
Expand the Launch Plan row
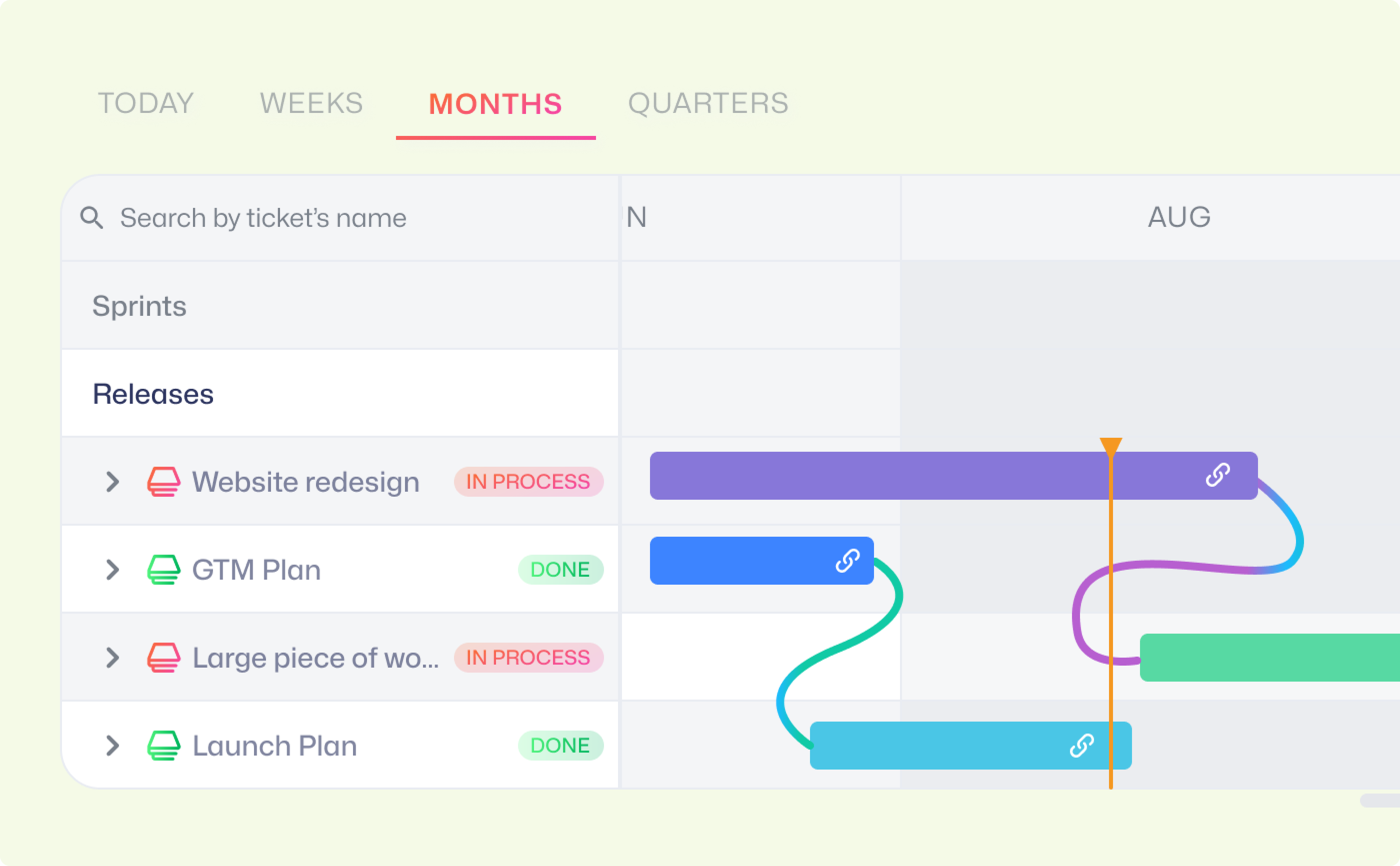click(x=113, y=746)
